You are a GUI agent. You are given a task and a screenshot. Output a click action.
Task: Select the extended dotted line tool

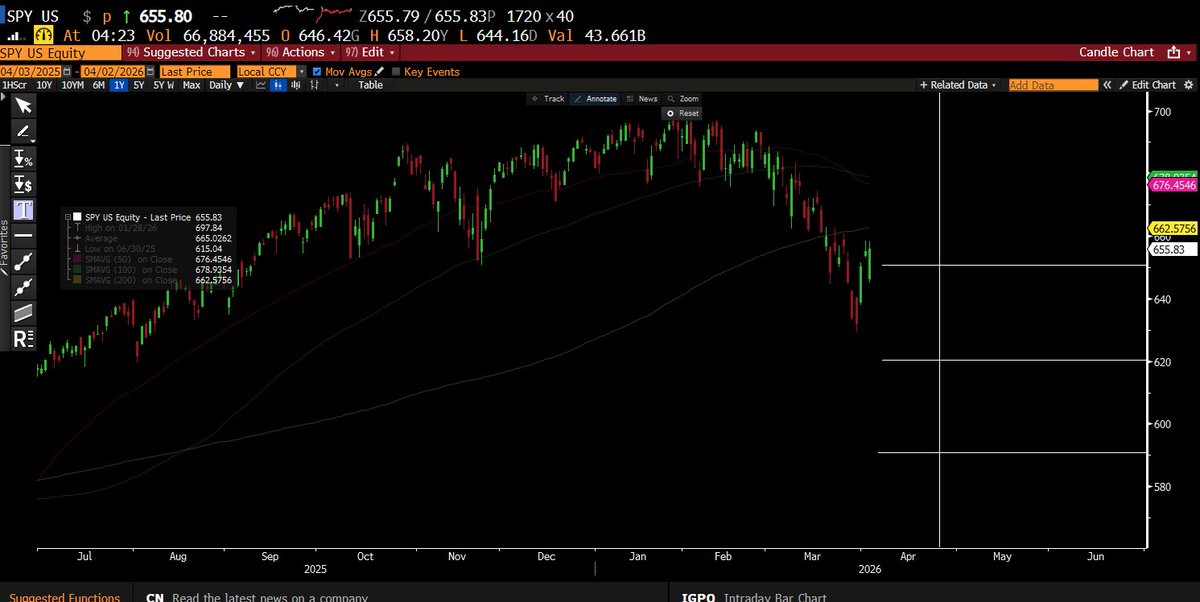click(x=23, y=287)
